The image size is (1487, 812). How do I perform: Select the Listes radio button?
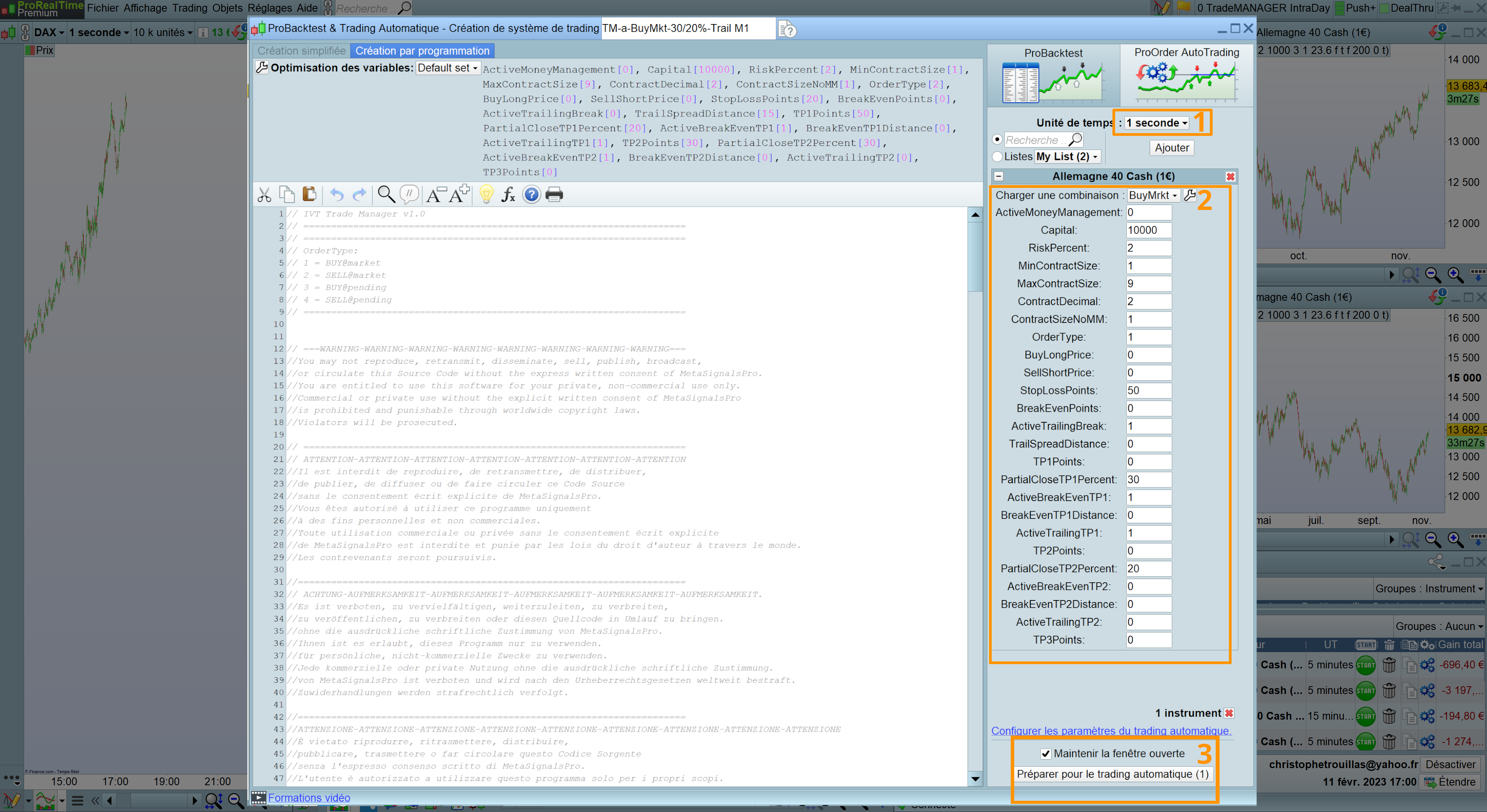point(997,156)
